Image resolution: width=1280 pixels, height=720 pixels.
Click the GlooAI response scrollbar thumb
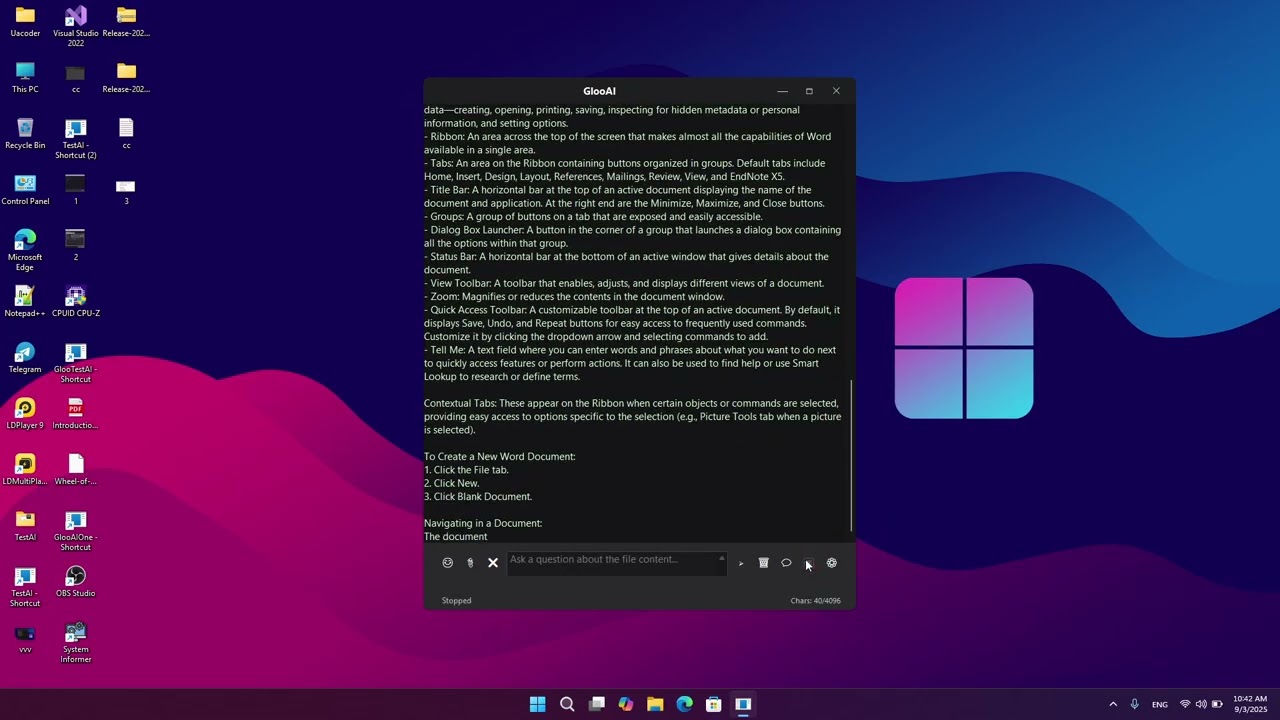851,455
